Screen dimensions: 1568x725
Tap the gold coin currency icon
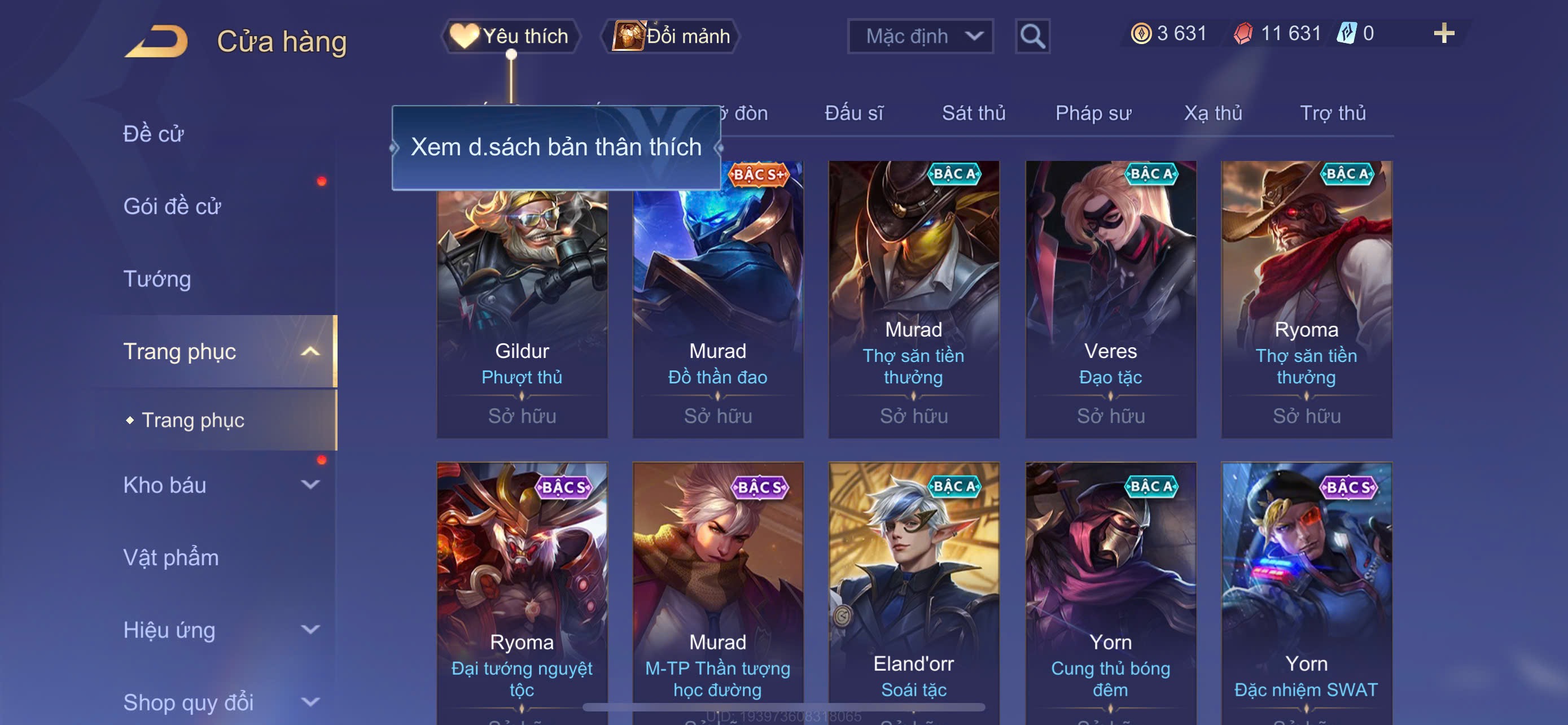(1141, 33)
